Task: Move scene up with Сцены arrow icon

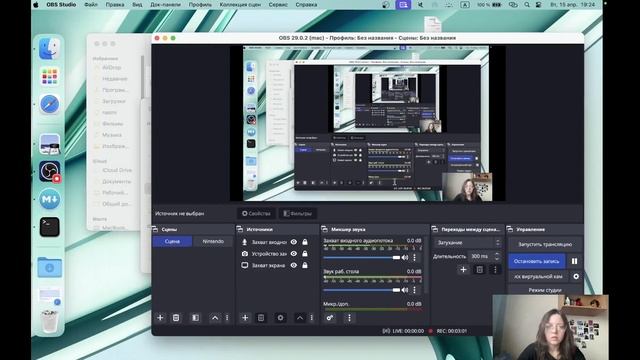Action: point(215,318)
